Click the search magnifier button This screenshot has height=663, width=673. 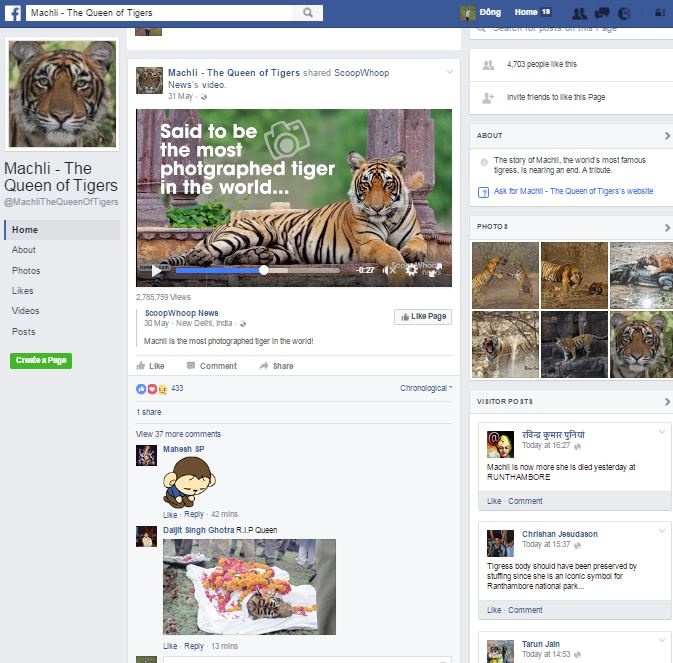[x=308, y=13]
